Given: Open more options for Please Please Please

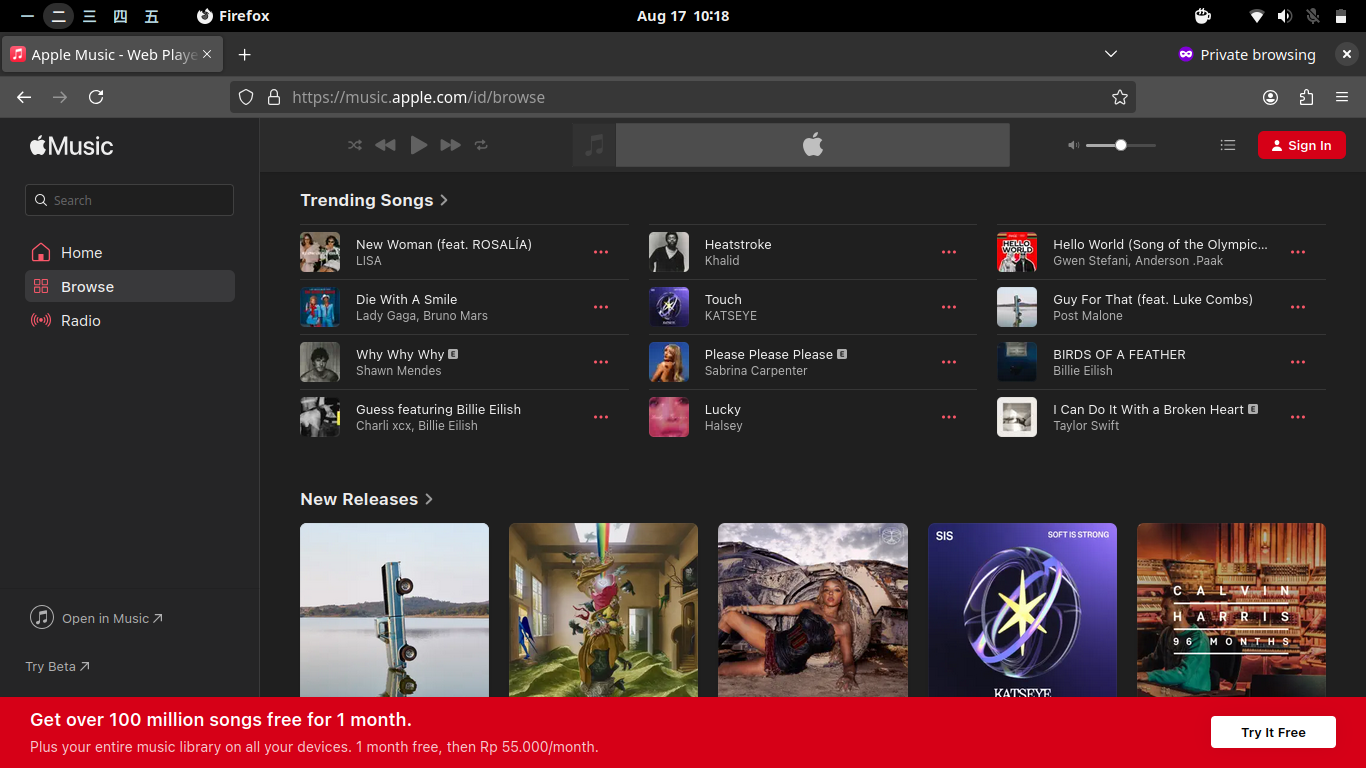Looking at the screenshot, I should pos(949,362).
